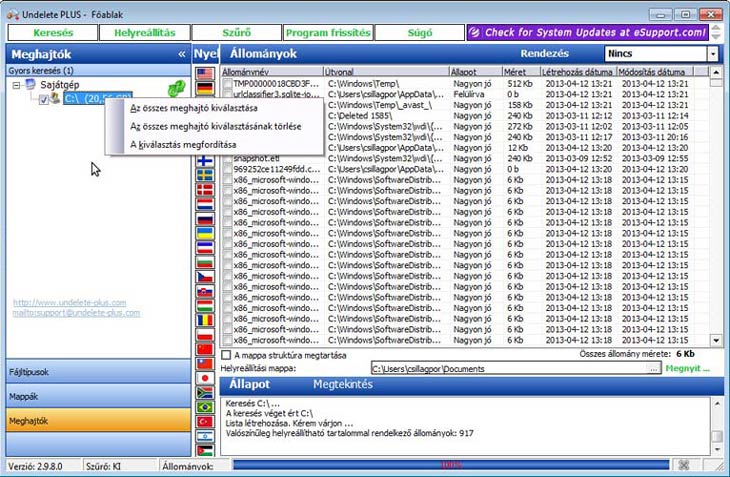Select the United States flag language
The height and width of the screenshot is (477, 730).
click(x=205, y=74)
